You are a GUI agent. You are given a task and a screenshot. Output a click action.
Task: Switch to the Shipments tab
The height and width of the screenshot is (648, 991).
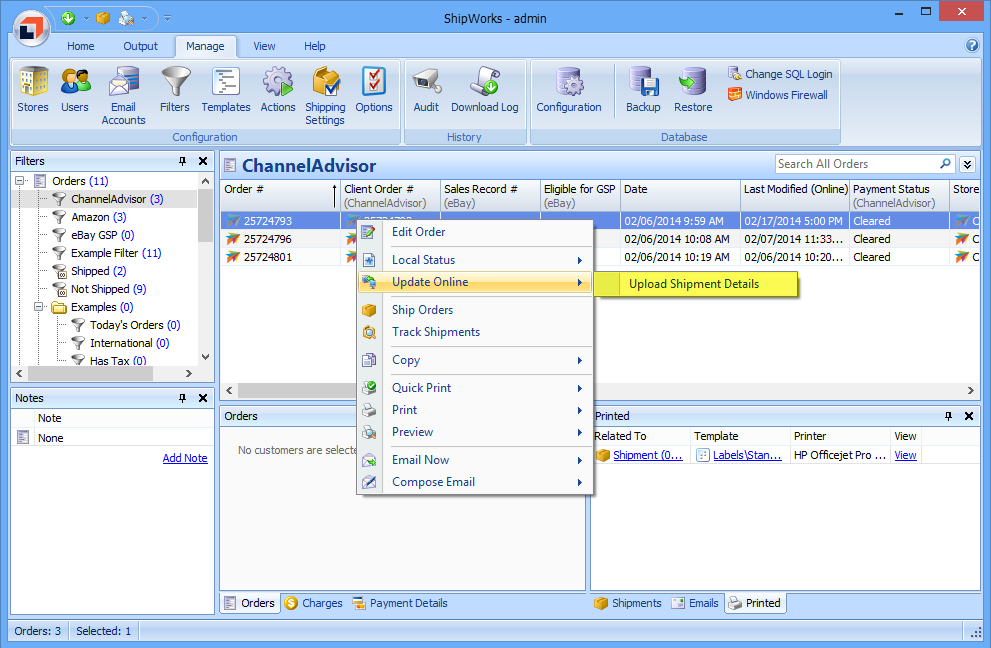[x=628, y=603]
